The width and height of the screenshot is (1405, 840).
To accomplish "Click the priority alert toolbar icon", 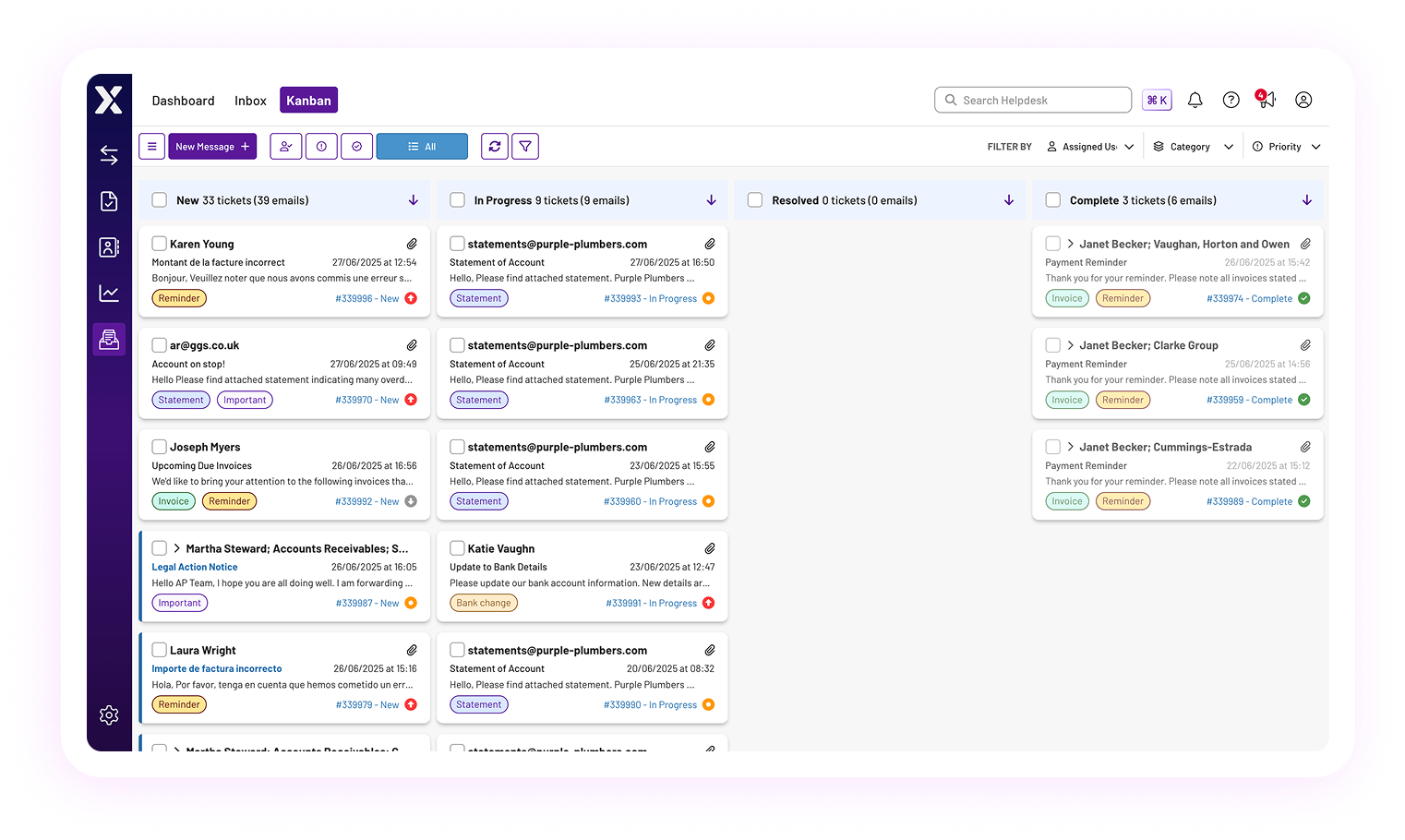I will tap(321, 146).
